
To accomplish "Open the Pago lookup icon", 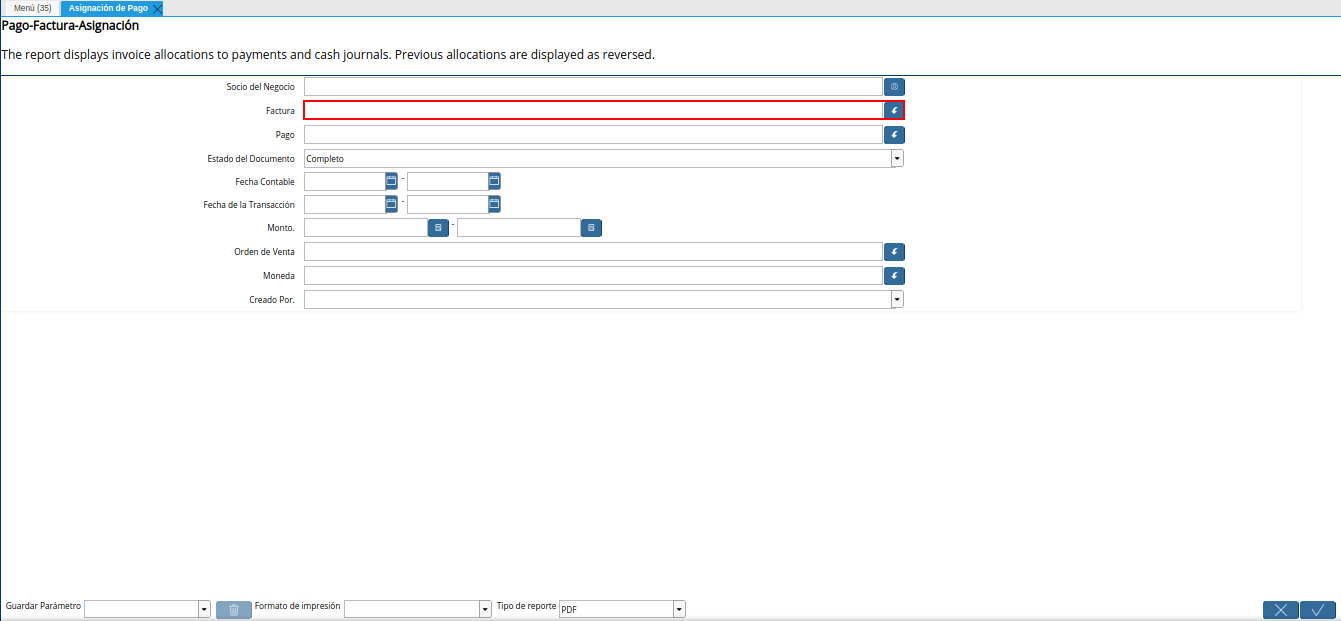I will coord(894,134).
